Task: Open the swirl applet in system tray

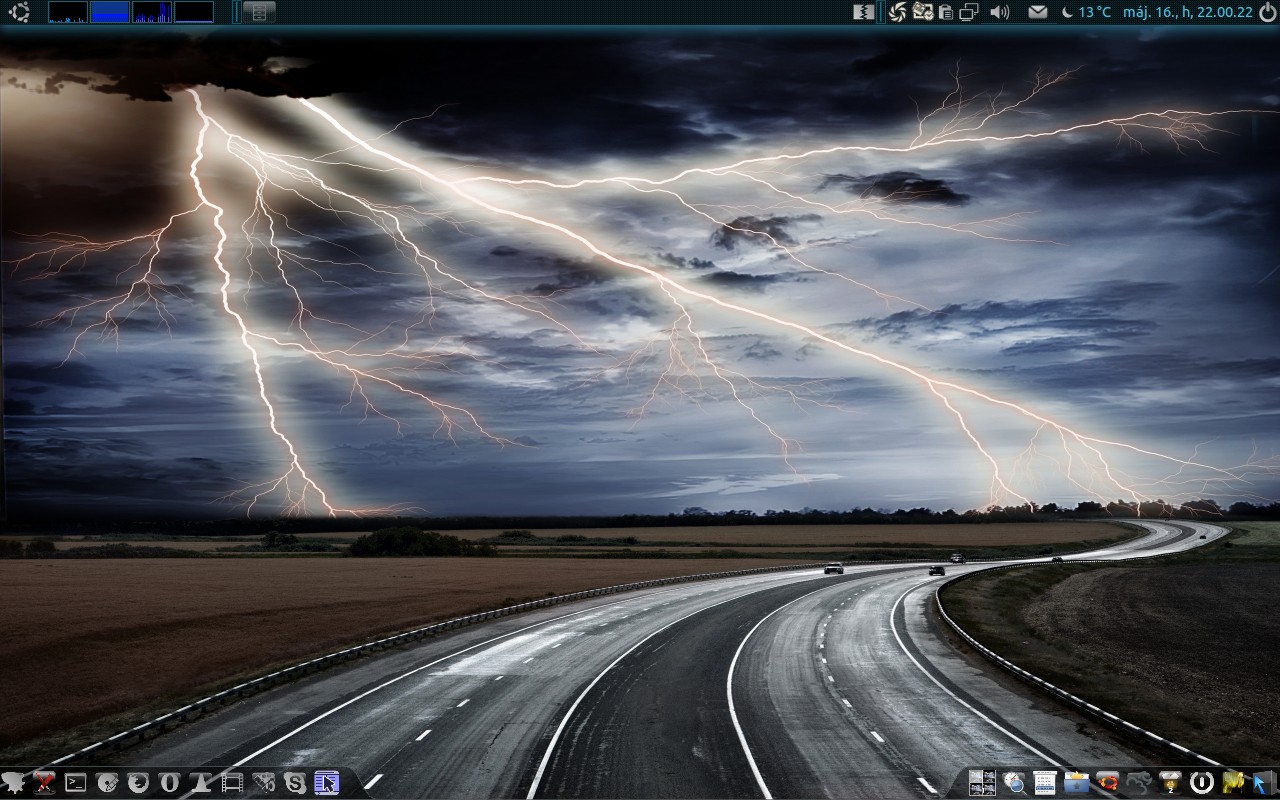Action: (897, 12)
